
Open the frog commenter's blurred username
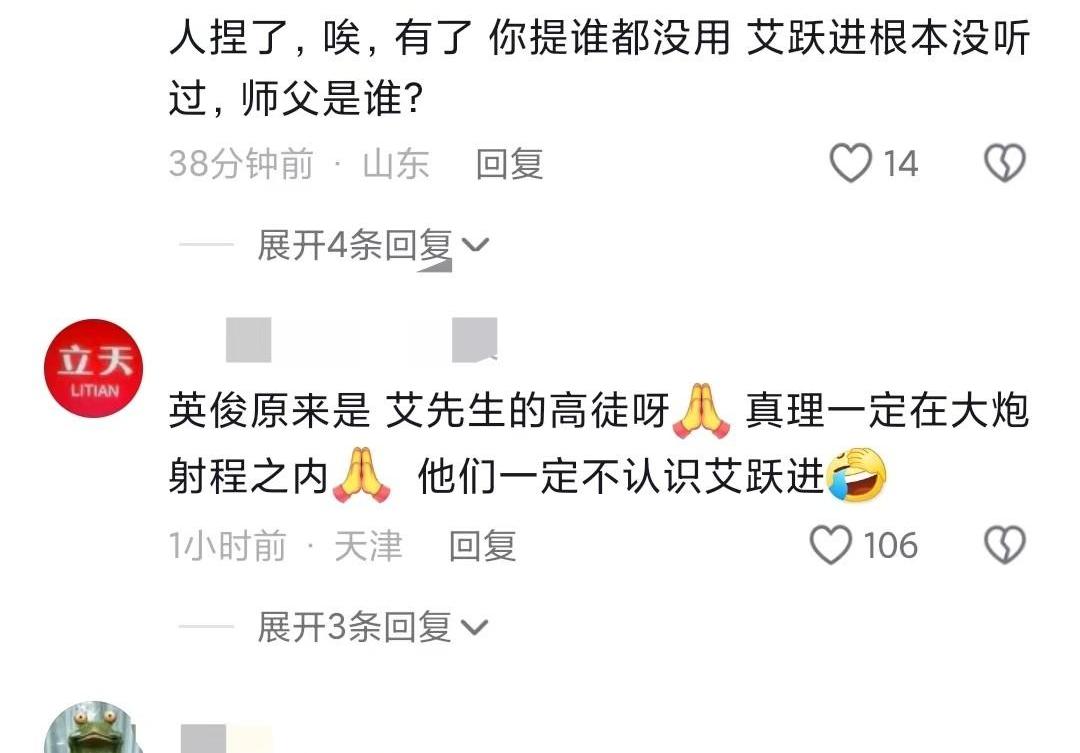227,739
